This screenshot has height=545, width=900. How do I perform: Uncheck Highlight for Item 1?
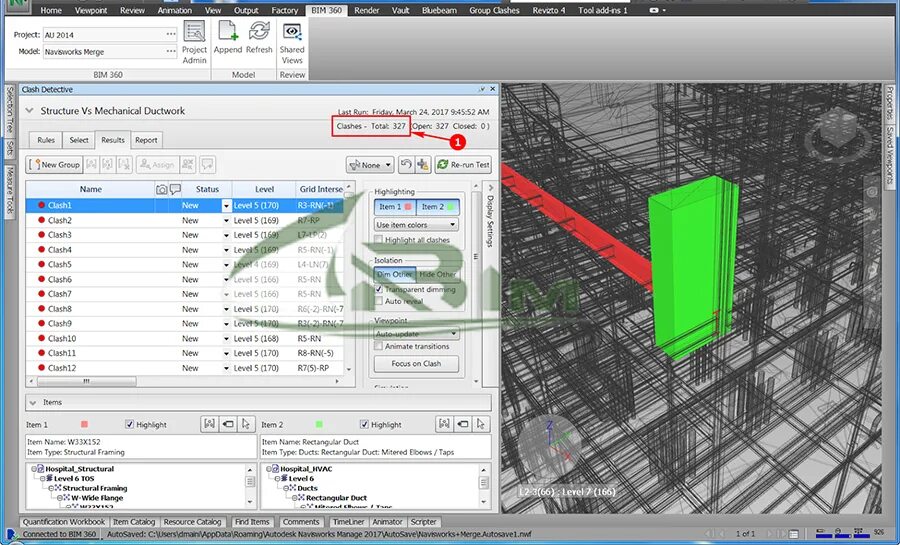click(x=130, y=425)
